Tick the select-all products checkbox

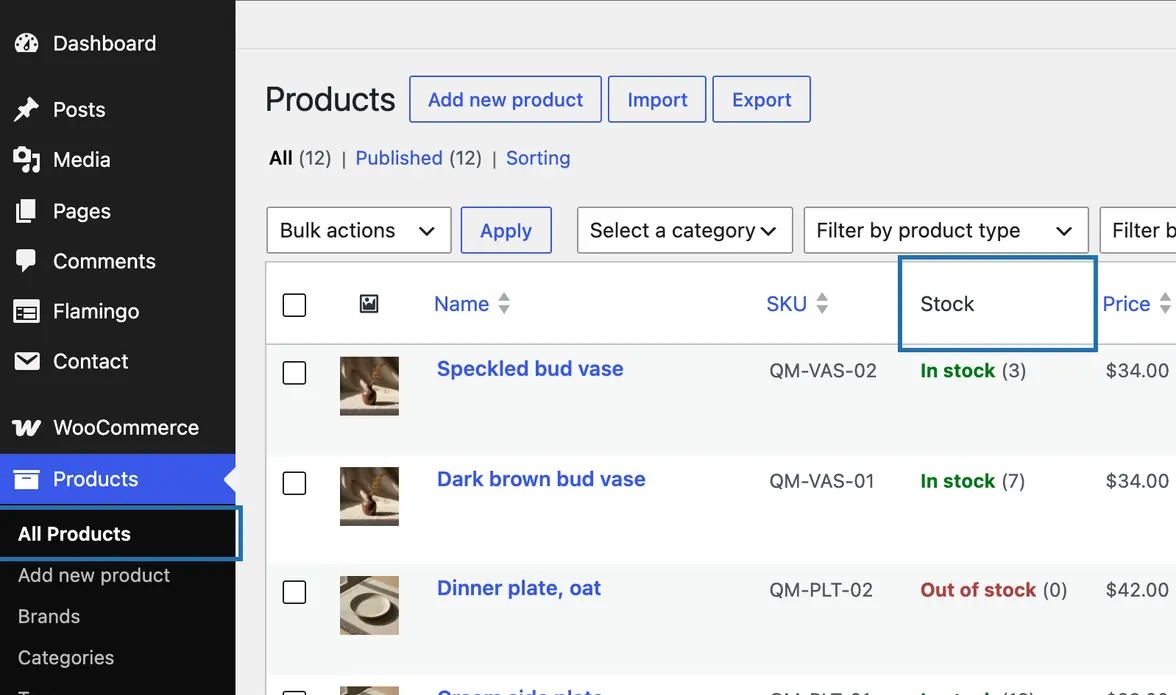click(x=294, y=305)
